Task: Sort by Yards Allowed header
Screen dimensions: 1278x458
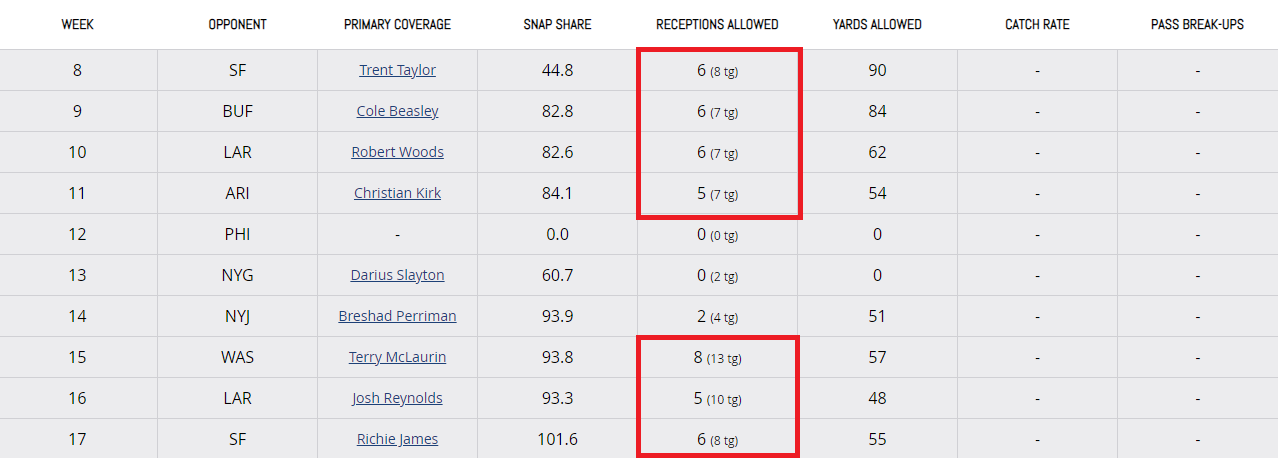Action: [x=877, y=24]
